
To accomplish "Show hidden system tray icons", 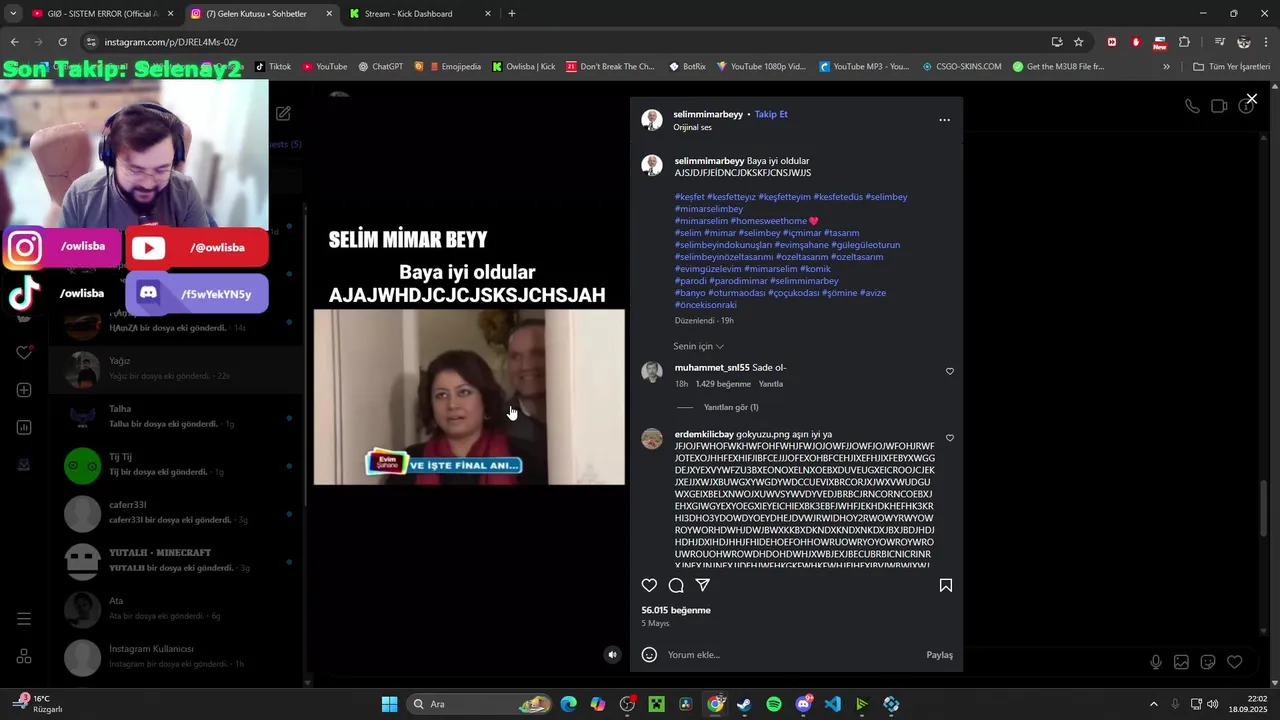I will [x=1154, y=704].
